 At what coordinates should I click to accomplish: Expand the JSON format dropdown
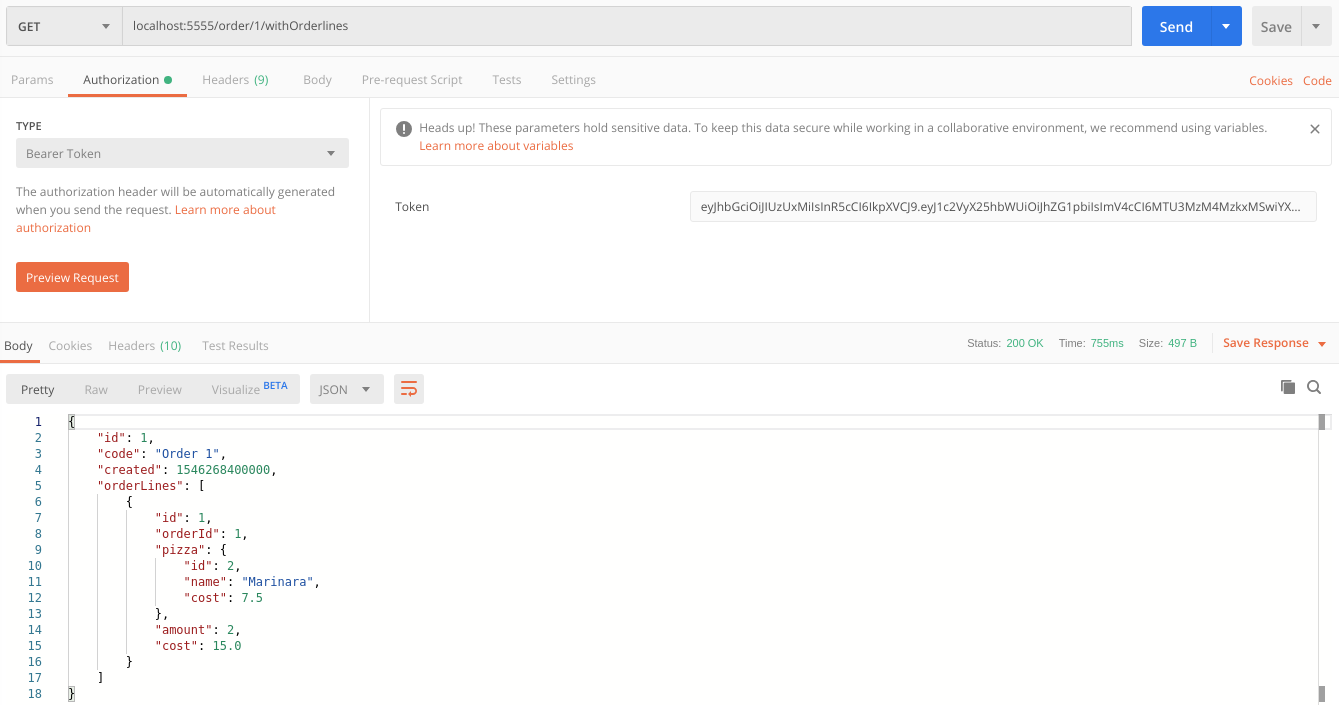coord(346,390)
